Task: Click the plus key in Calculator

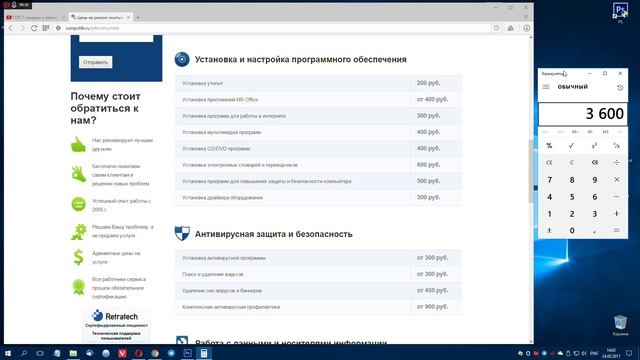Action: pos(616,213)
